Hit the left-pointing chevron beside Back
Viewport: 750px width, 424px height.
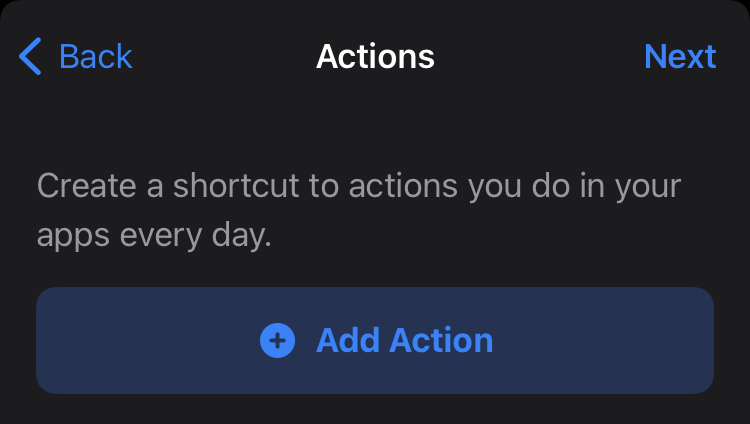point(30,57)
